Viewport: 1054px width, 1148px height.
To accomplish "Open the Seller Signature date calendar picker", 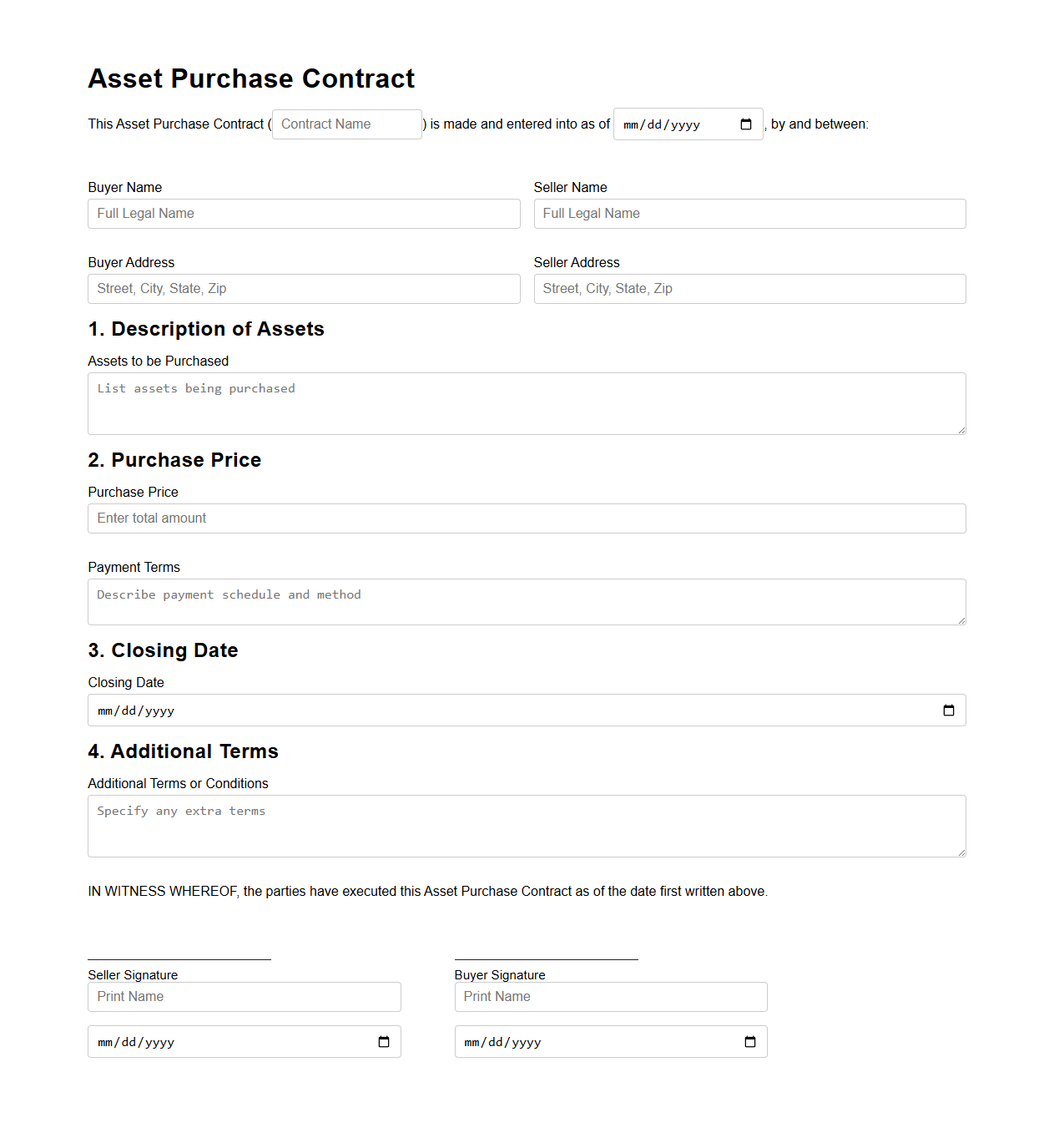I will [x=383, y=1041].
